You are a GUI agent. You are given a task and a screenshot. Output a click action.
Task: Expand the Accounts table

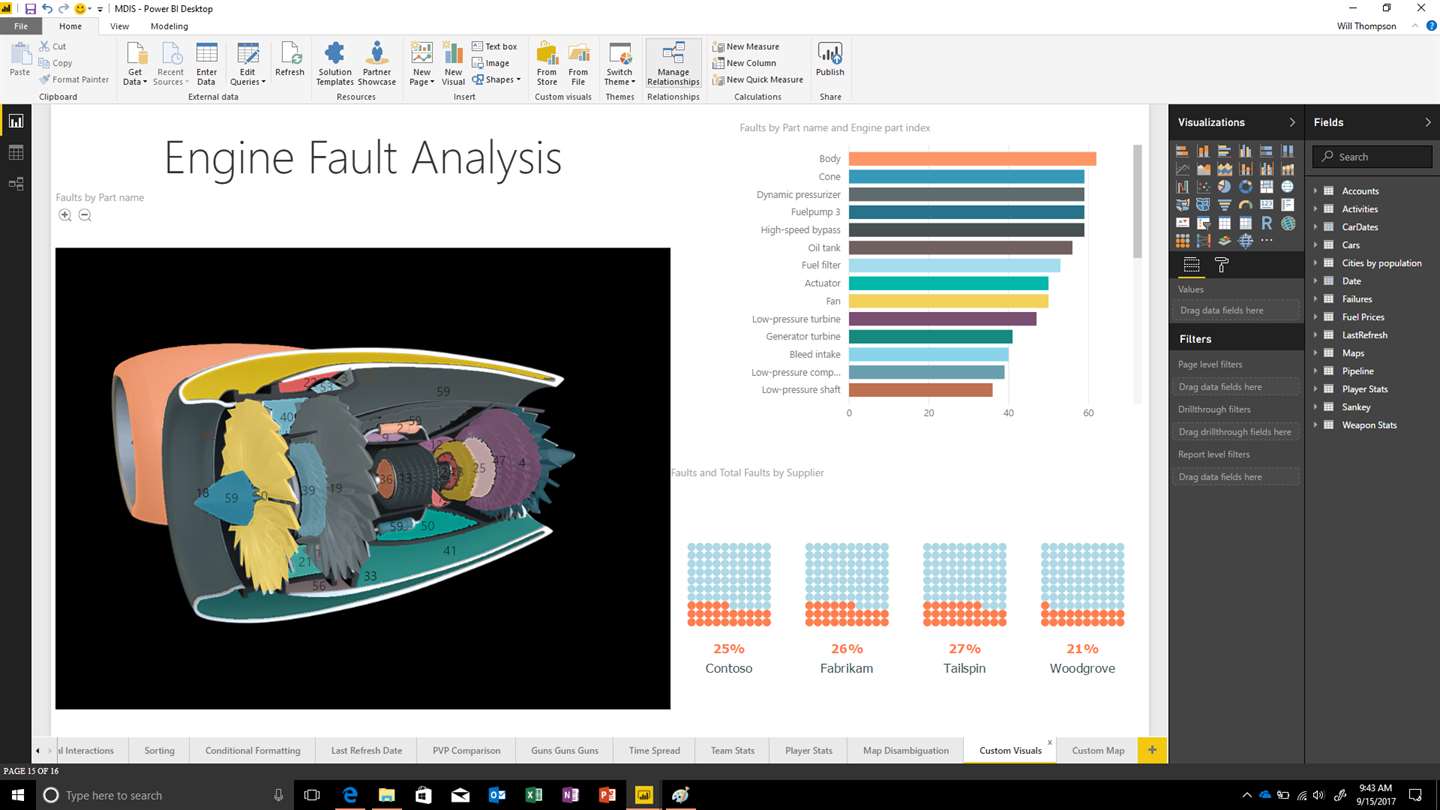point(1316,191)
